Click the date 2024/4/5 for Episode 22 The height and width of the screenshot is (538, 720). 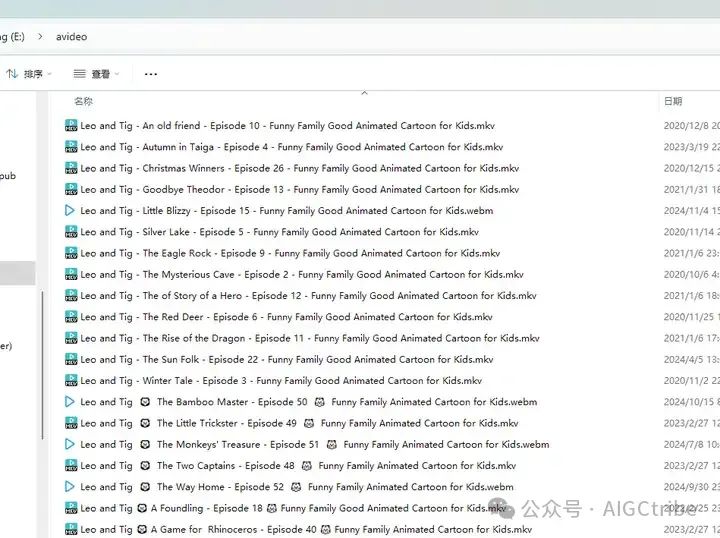692,359
